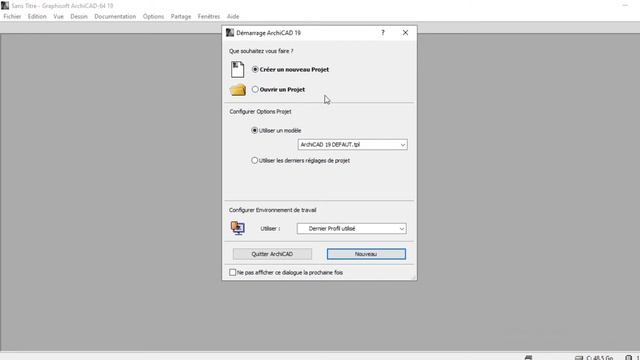Click the Configurer Options Projet label

click(x=260, y=112)
